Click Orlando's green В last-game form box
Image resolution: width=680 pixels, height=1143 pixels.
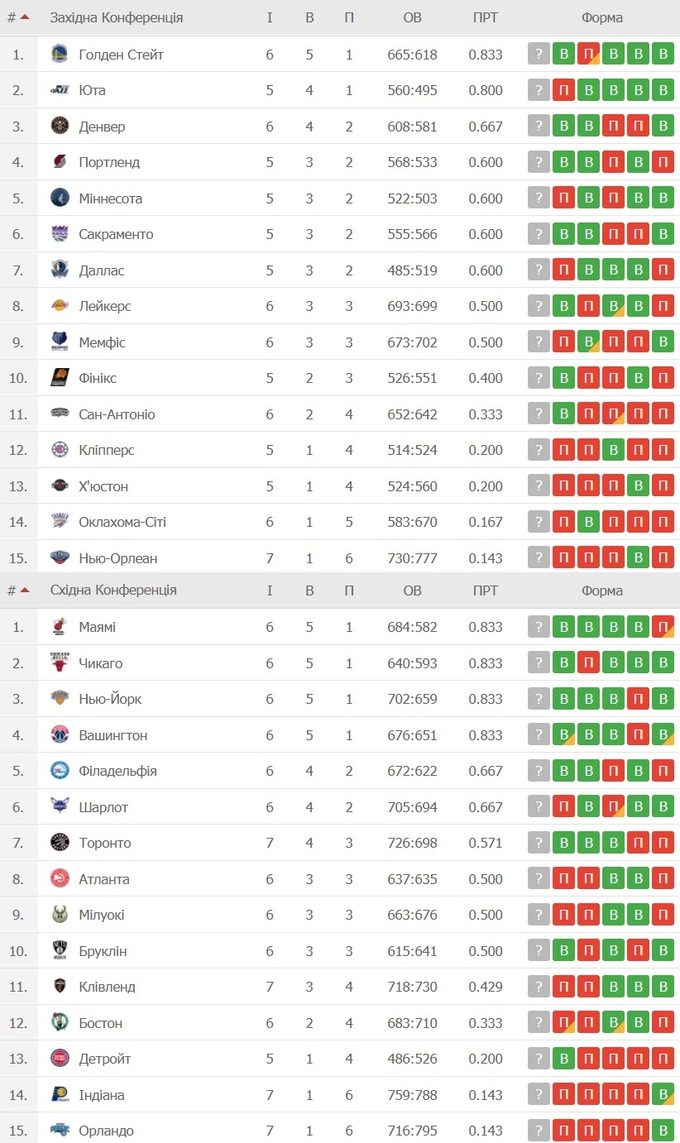(x=662, y=1131)
